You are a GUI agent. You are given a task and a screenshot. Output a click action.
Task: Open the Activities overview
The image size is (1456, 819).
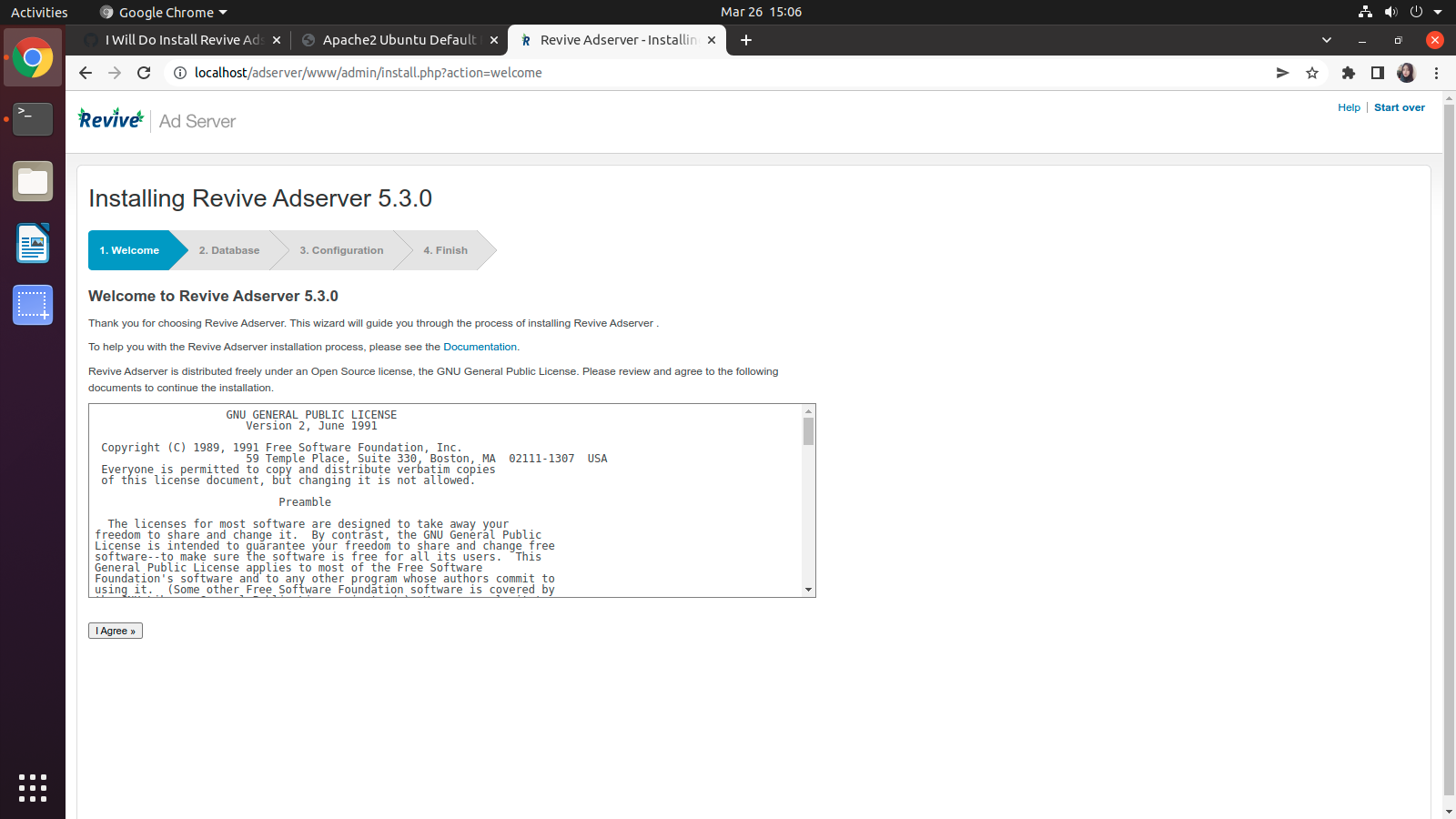click(39, 12)
